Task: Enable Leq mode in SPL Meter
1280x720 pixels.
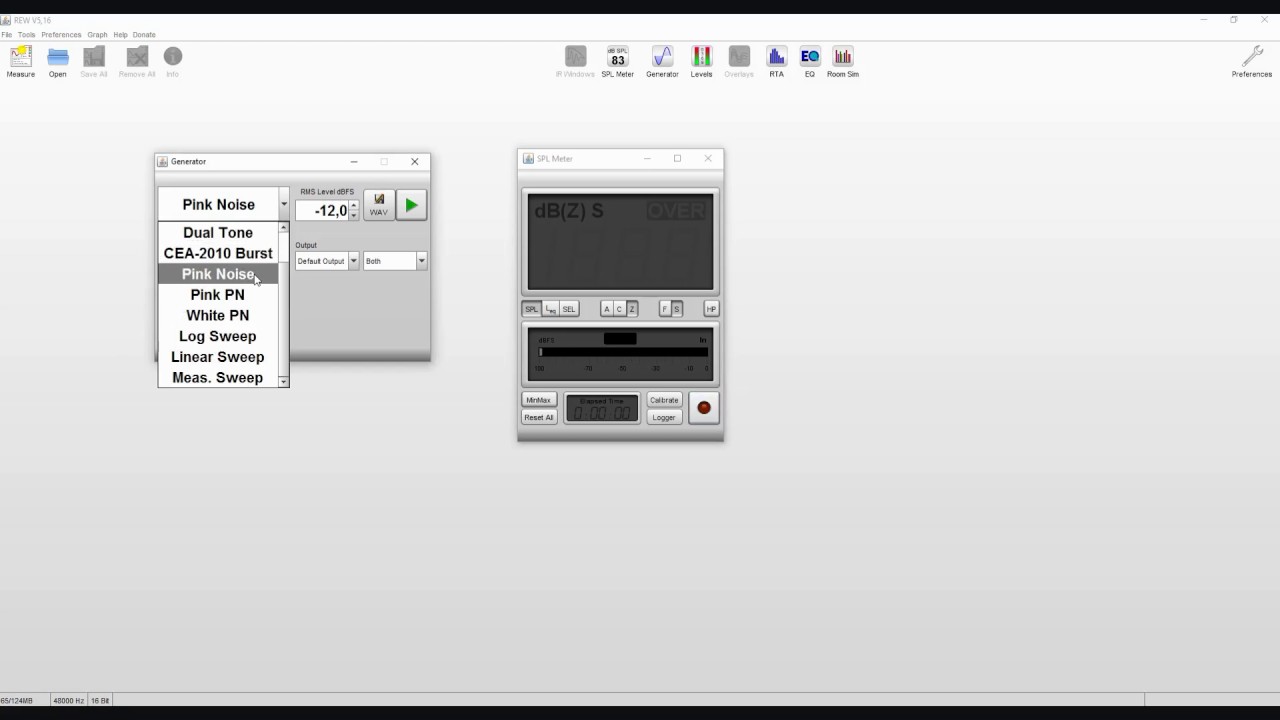Action: 550,309
